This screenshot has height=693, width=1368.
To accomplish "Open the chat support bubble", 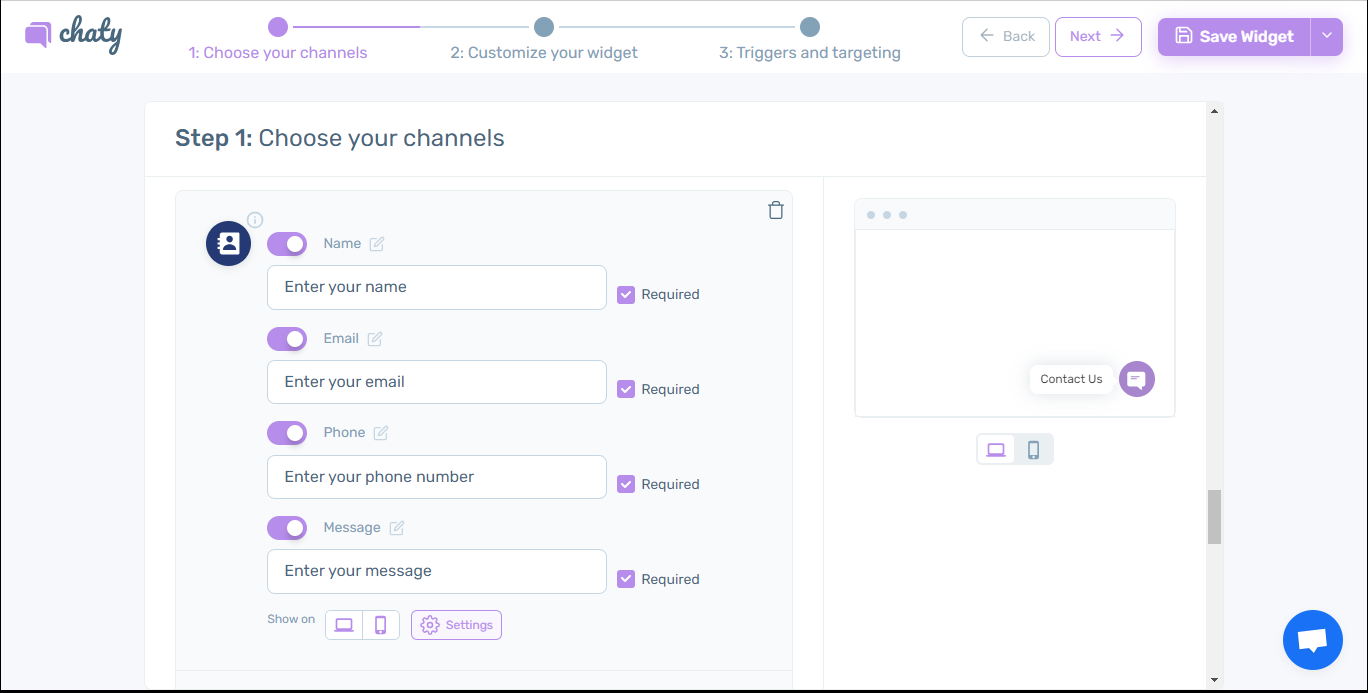I will tap(1312, 639).
